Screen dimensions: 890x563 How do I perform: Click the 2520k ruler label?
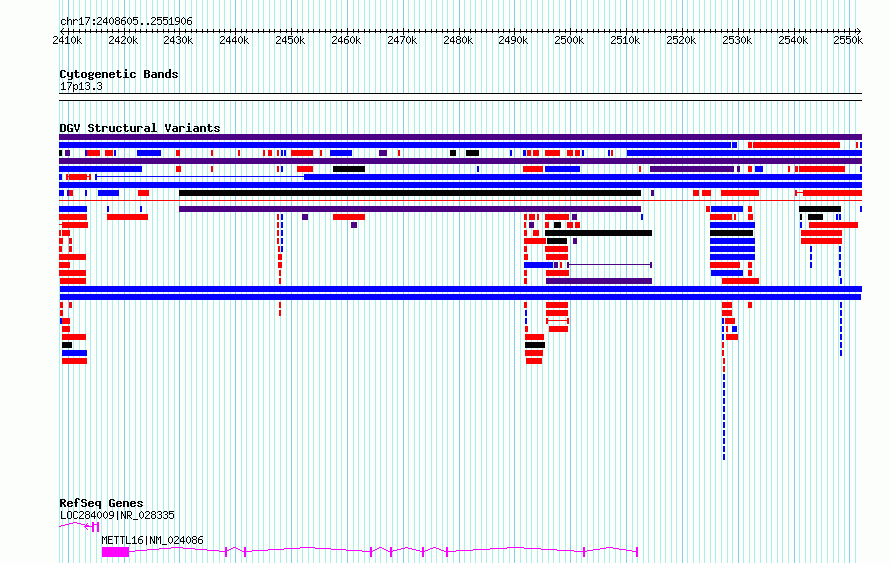[x=681, y=40]
